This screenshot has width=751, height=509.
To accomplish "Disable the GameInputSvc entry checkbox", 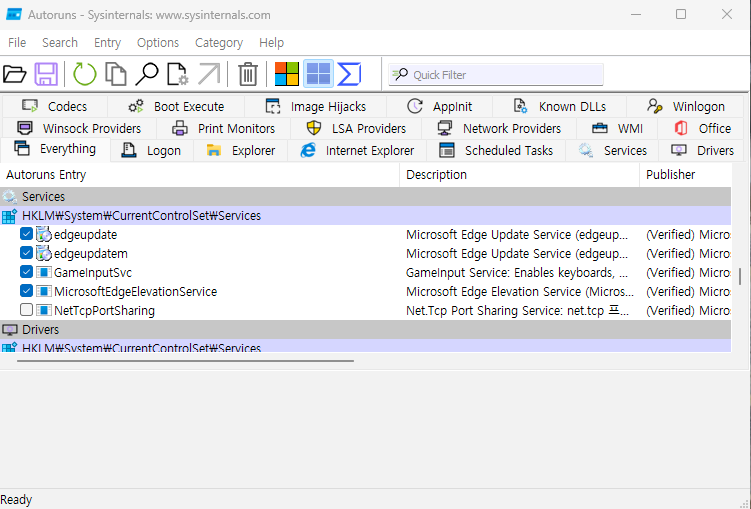I will tap(27, 272).
